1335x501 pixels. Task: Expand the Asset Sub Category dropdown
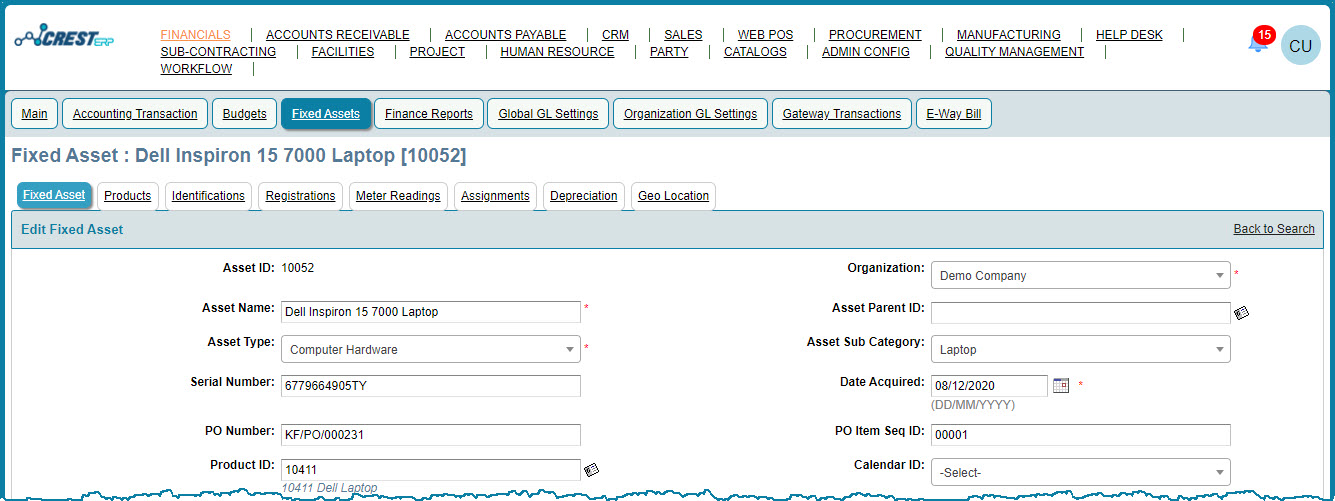(x=1080, y=350)
